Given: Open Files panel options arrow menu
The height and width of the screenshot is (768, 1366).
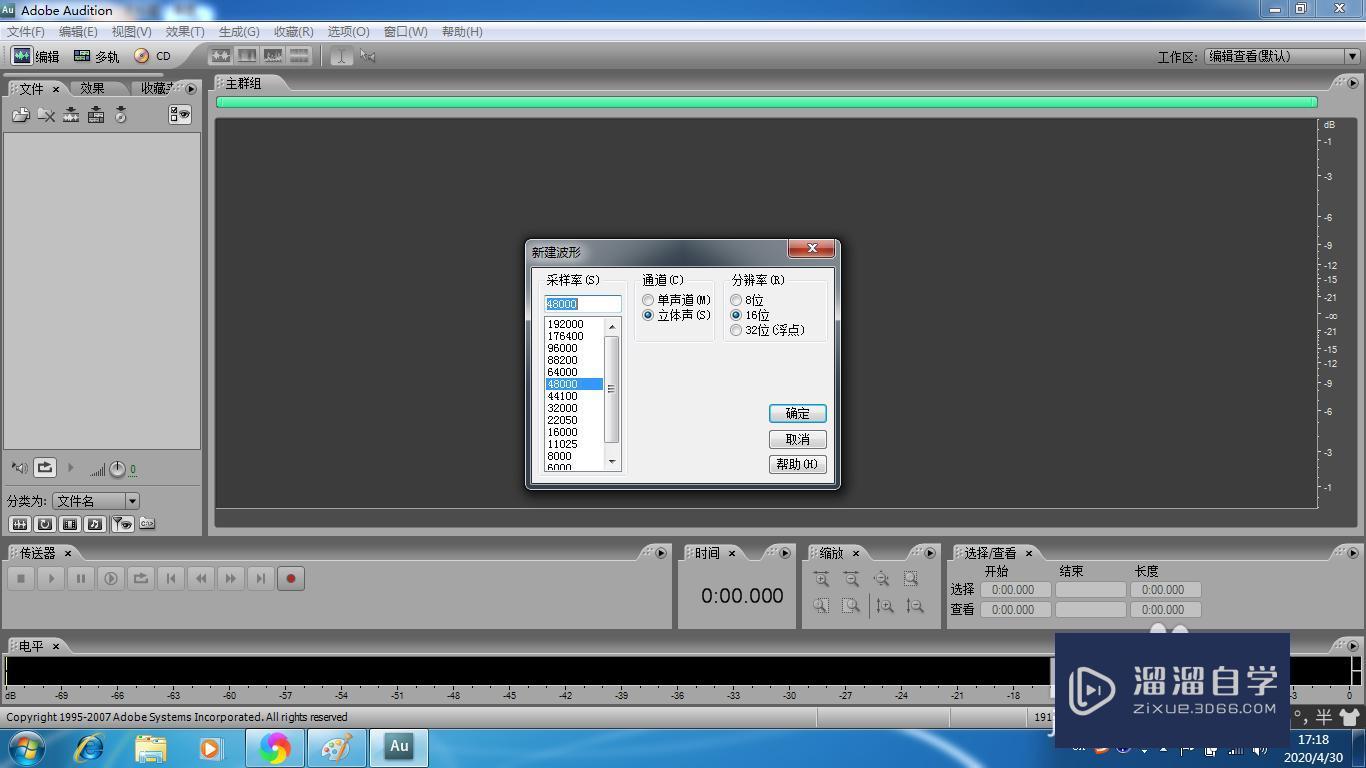Looking at the screenshot, I should (x=191, y=88).
